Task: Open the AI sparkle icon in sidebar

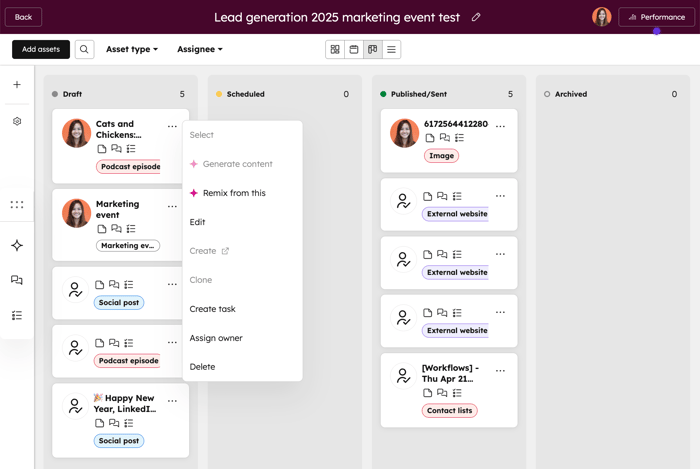Action: [17, 245]
